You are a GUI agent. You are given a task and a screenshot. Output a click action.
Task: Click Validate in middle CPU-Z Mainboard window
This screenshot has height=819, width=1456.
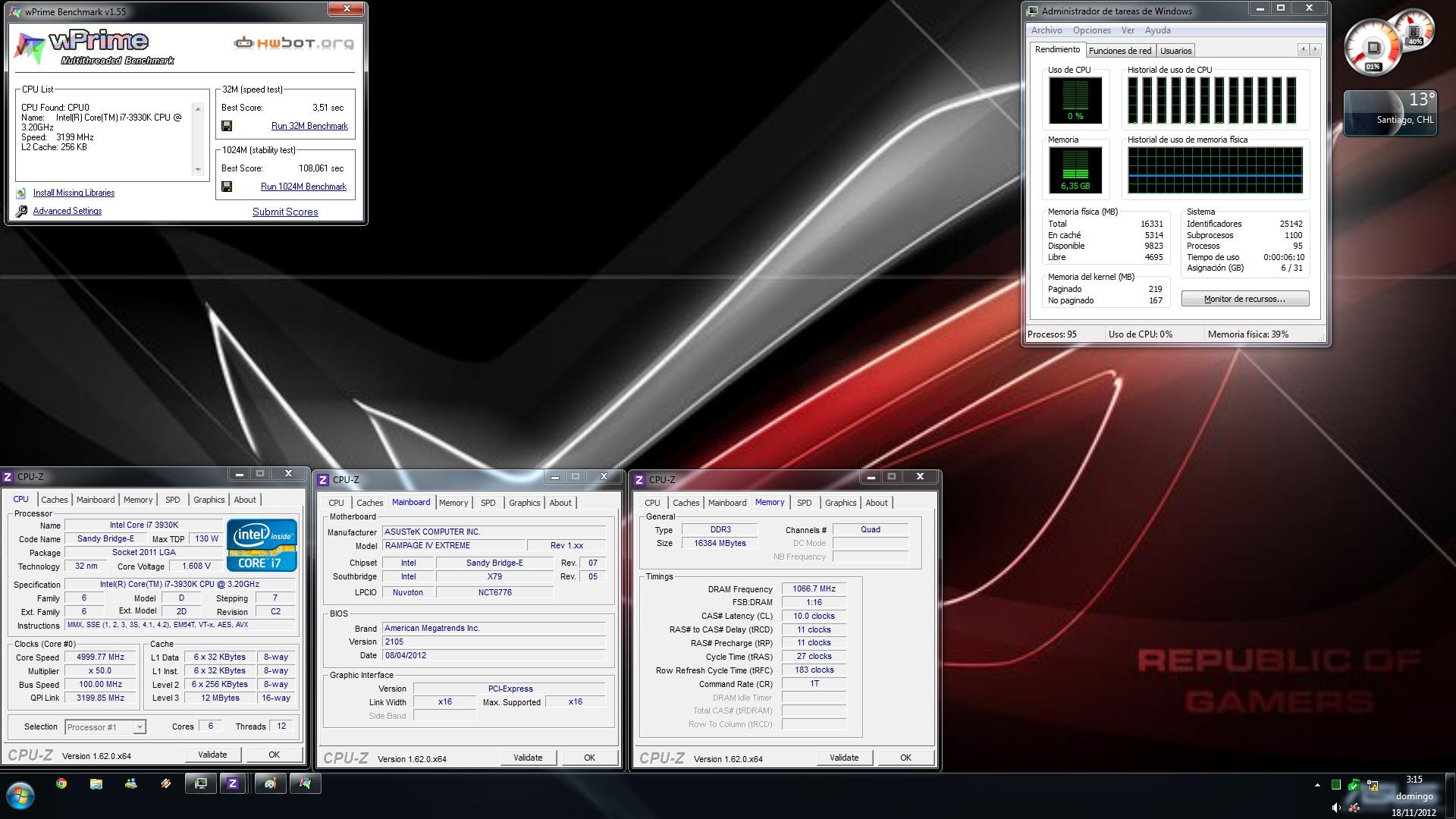coord(528,758)
